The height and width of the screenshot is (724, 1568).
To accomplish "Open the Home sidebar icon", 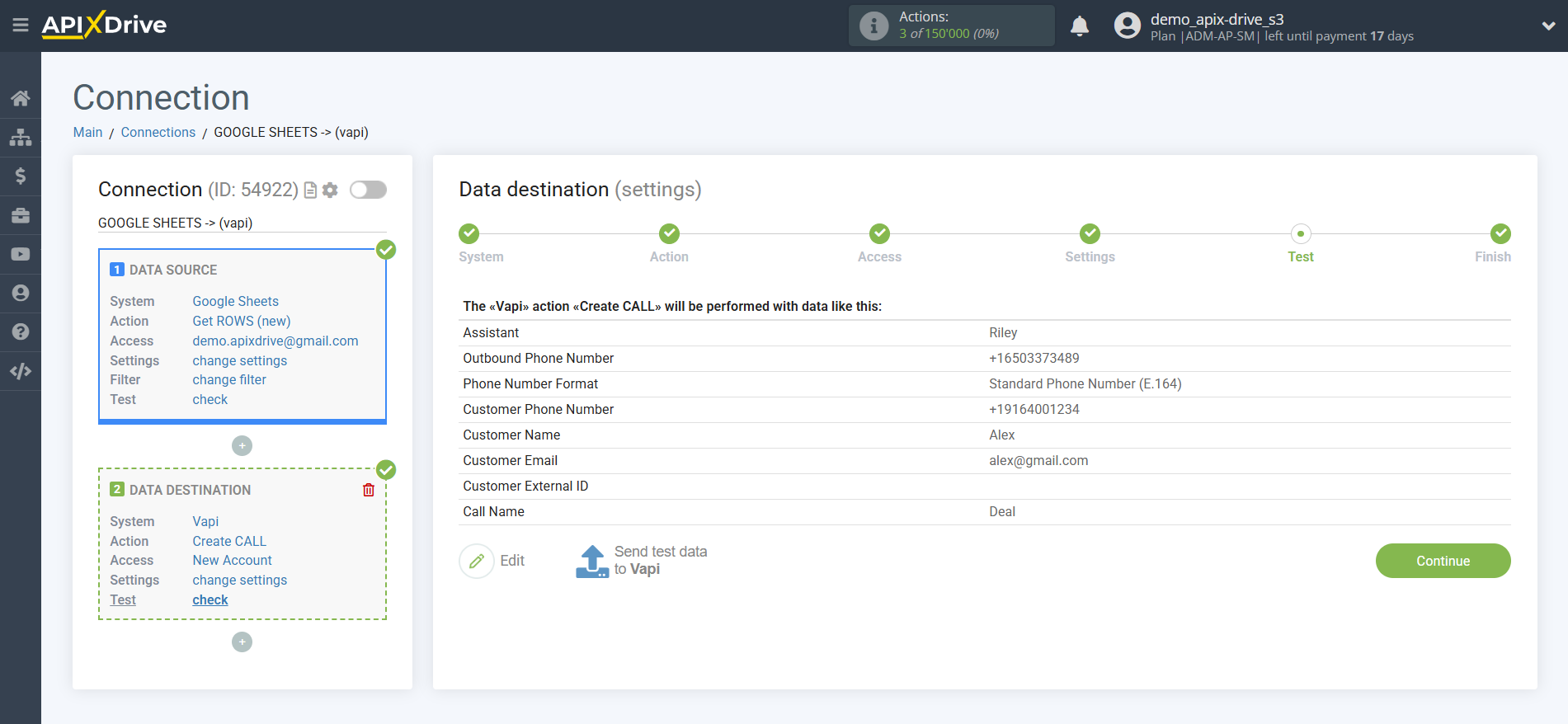I will click(x=21, y=98).
